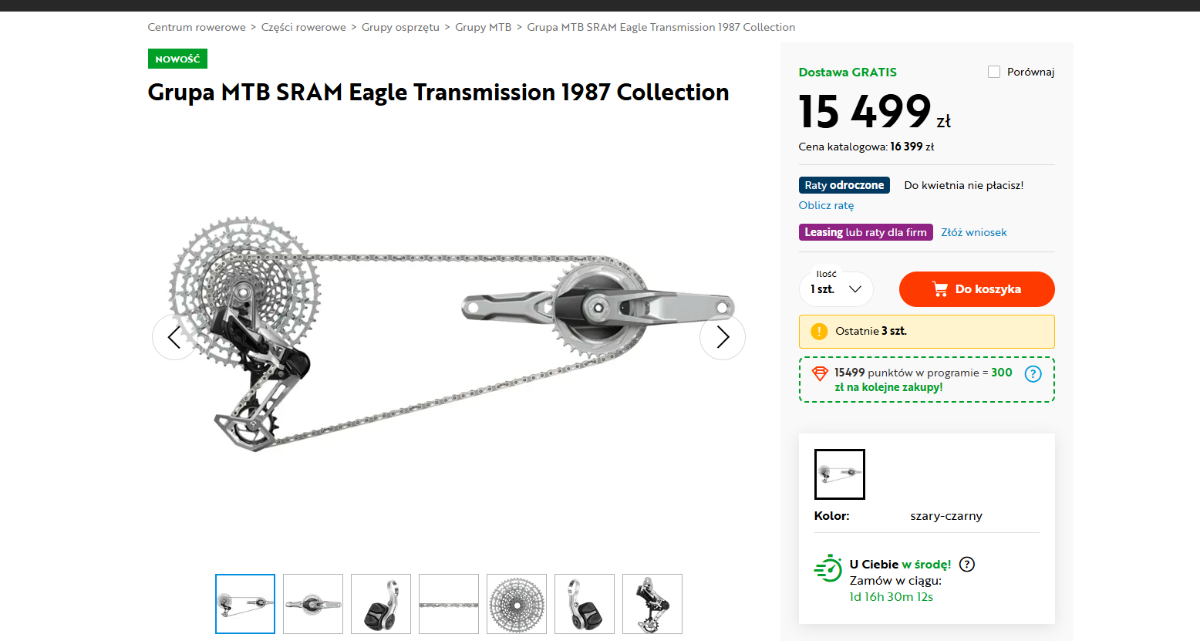Click the green fast delivery clock icon

(x=828, y=567)
